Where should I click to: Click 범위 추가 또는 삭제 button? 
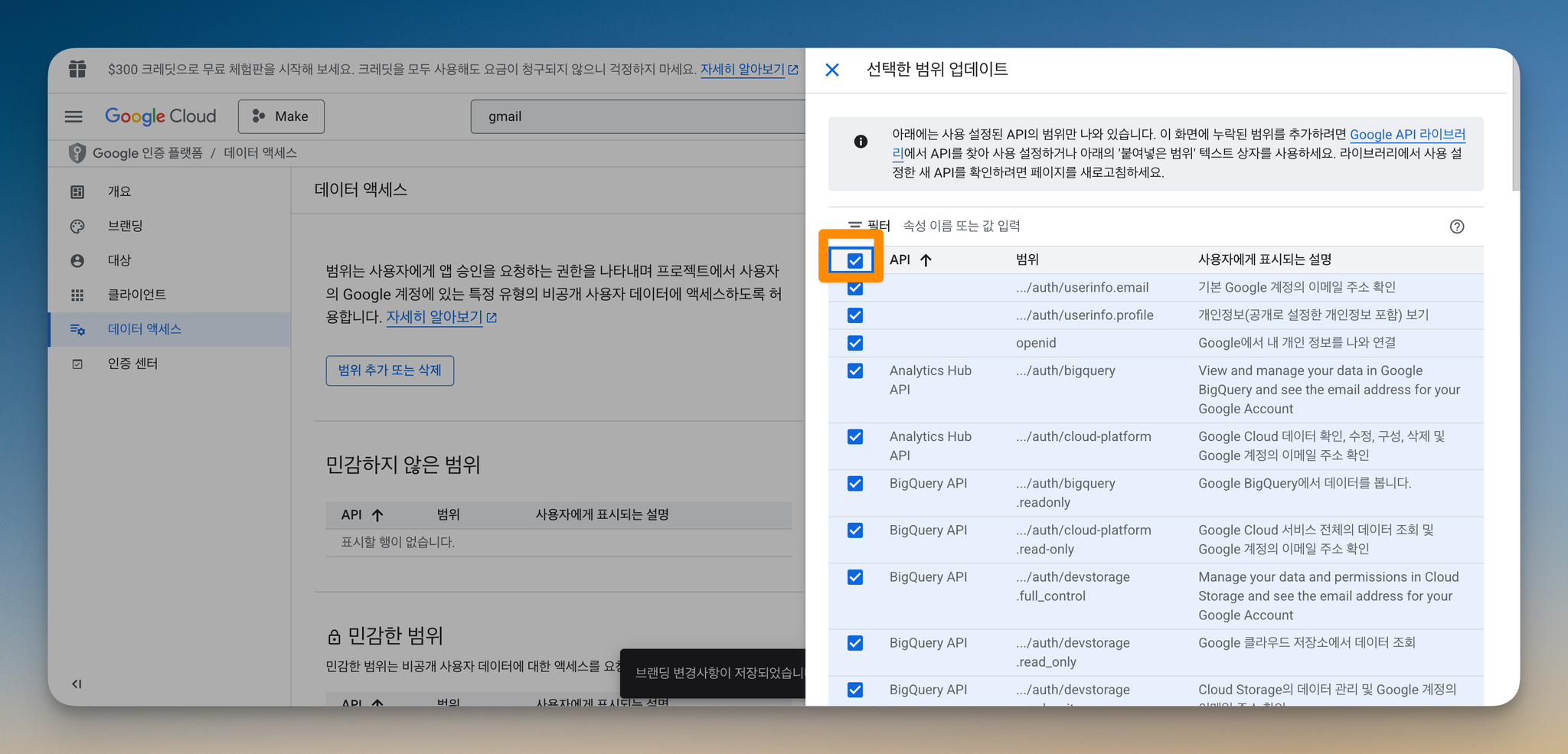tap(390, 370)
